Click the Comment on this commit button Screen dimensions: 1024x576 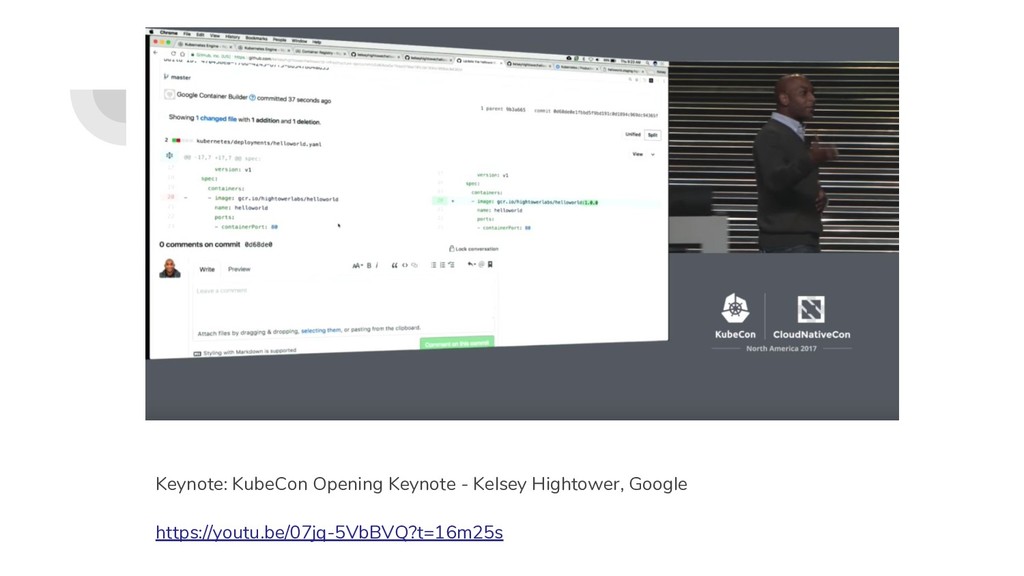click(x=456, y=344)
